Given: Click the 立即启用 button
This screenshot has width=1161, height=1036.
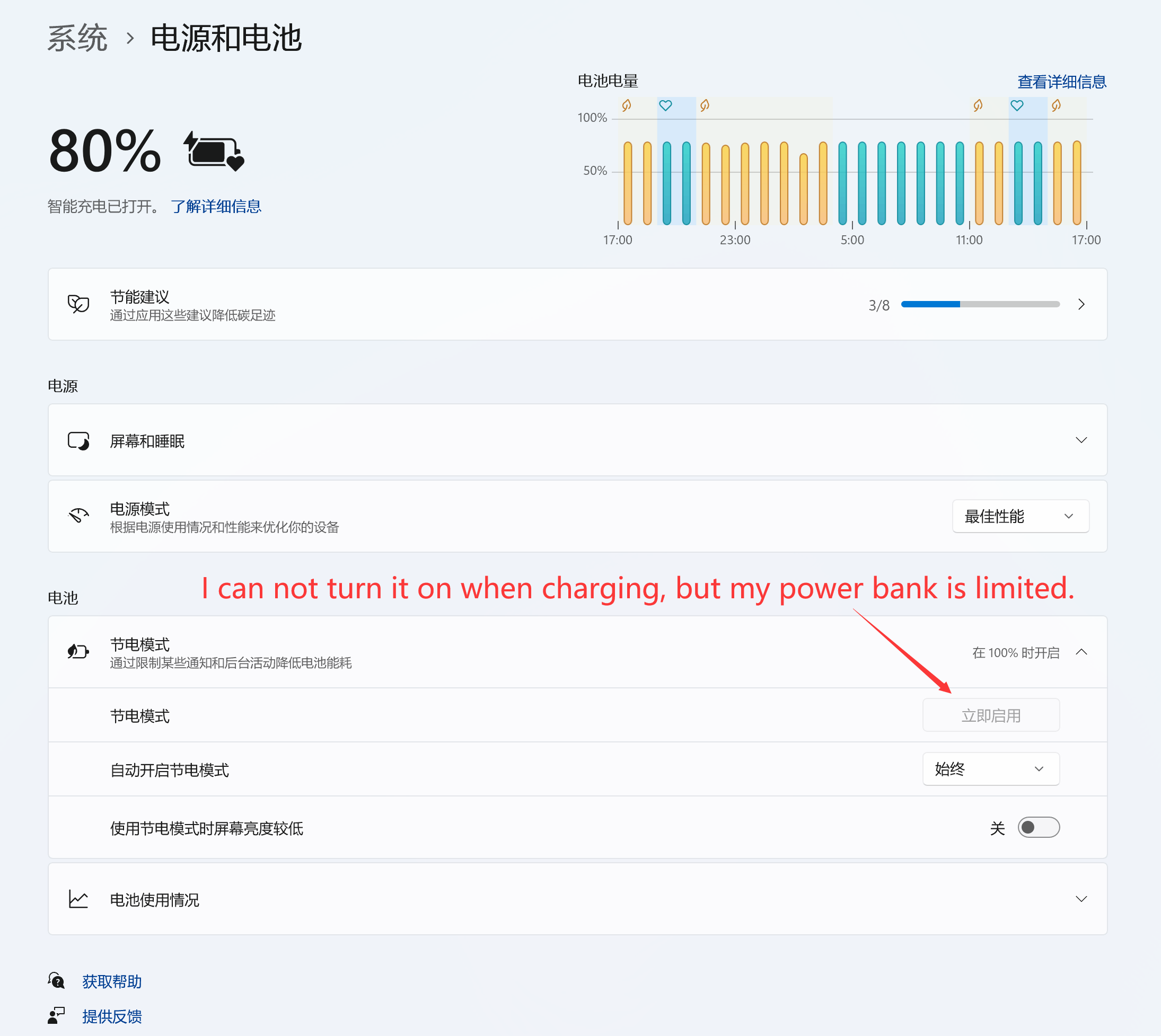Looking at the screenshot, I should (x=991, y=715).
